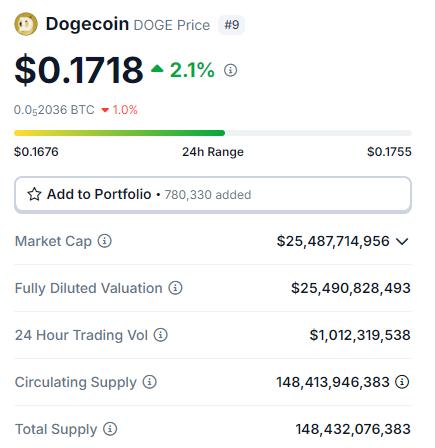Open info icon beside Circulating Supply label
The image size is (435, 448).
click(150, 382)
